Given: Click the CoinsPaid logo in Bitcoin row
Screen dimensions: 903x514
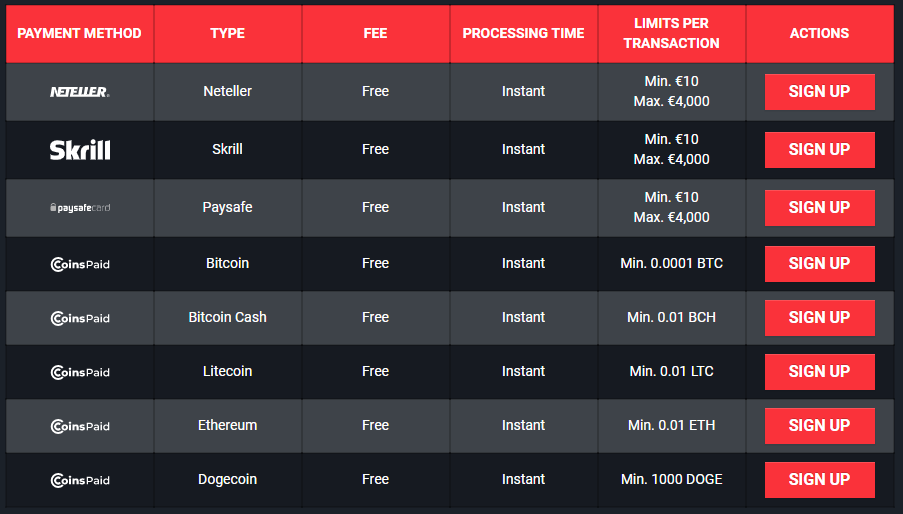Looking at the screenshot, I should (79, 264).
